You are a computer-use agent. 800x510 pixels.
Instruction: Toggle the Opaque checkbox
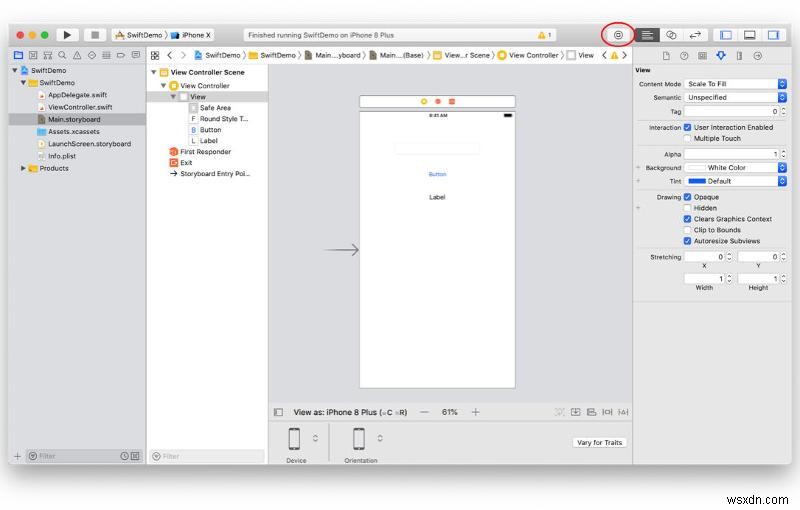pyautogui.click(x=687, y=197)
